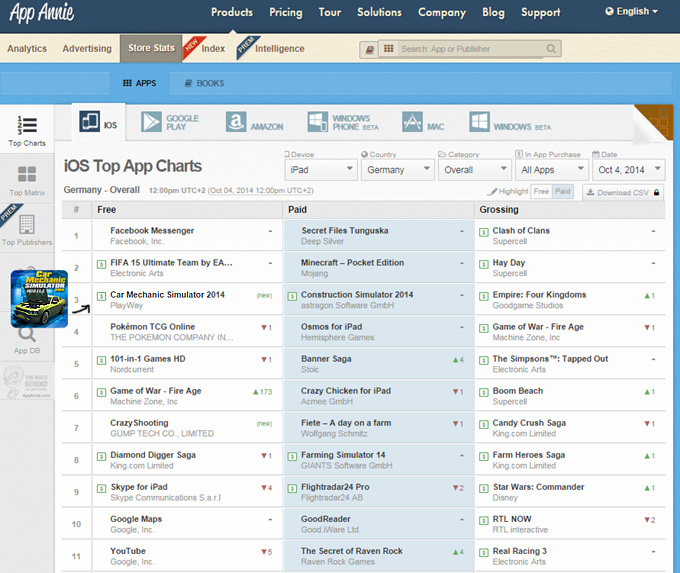This screenshot has height=573, width=680.
Task: Click in-app purchase icon beside Farming Simulator 14
Action: point(292,456)
